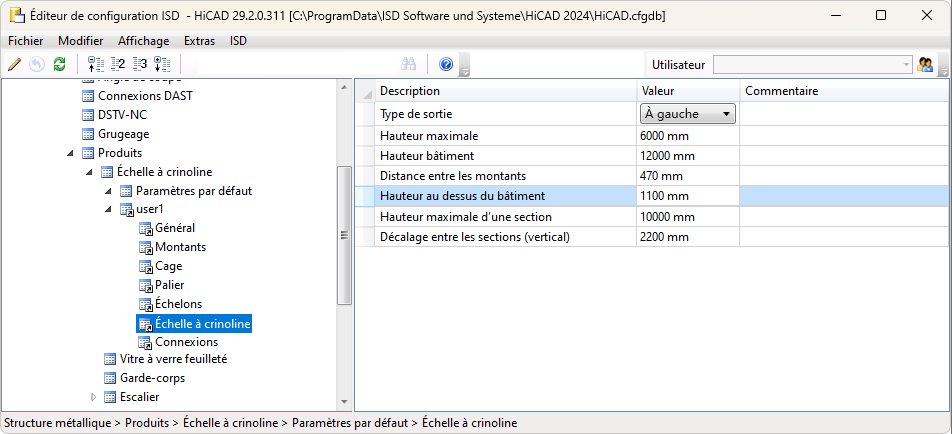Select the Cage tree item
This screenshot has height=434, width=952.
(x=168, y=266)
